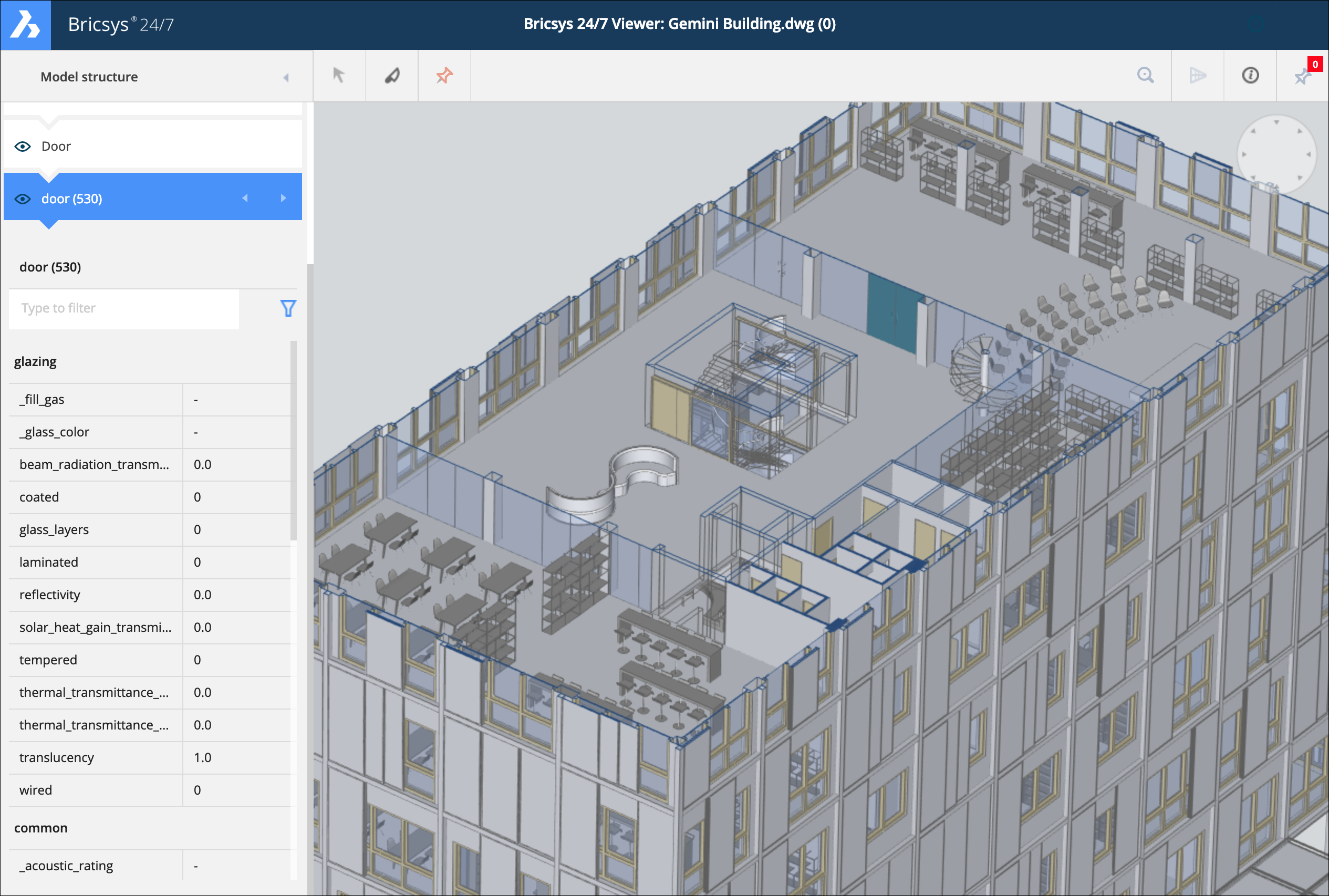Viewport: 1329px width, 896px height.
Task: Click the _fill_gas property name
Action: (41, 400)
